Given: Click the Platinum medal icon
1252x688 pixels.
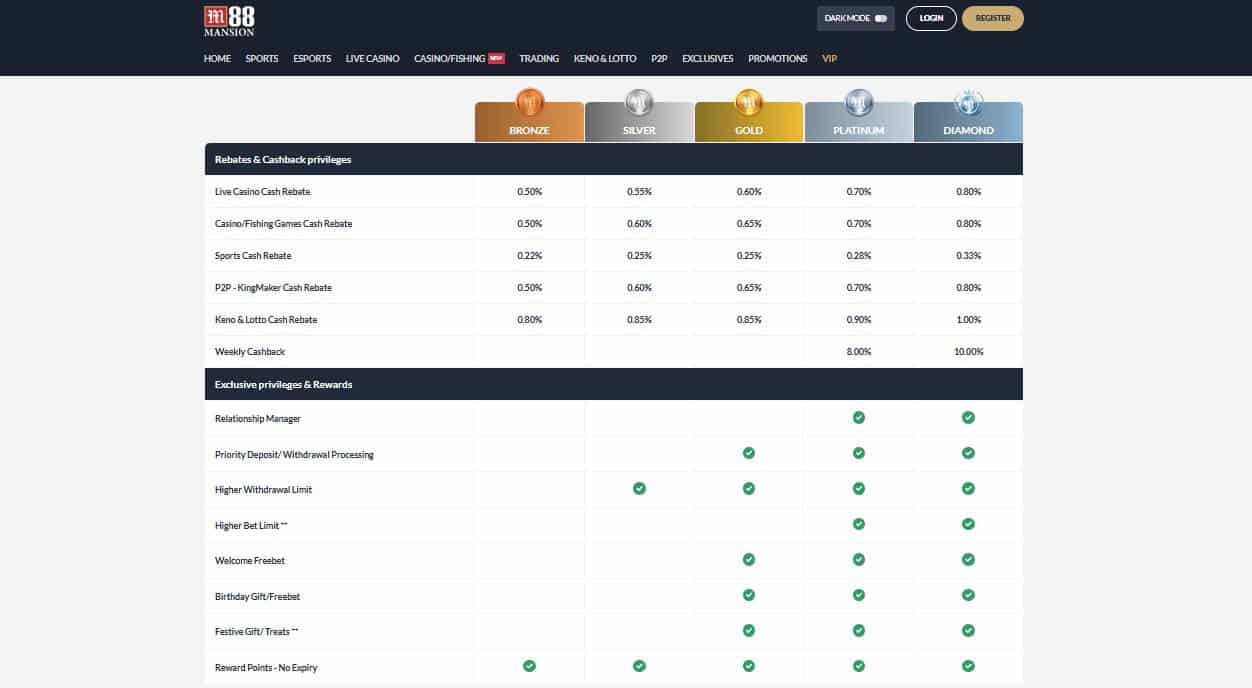Looking at the screenshot, I should (x=859, y=102).
